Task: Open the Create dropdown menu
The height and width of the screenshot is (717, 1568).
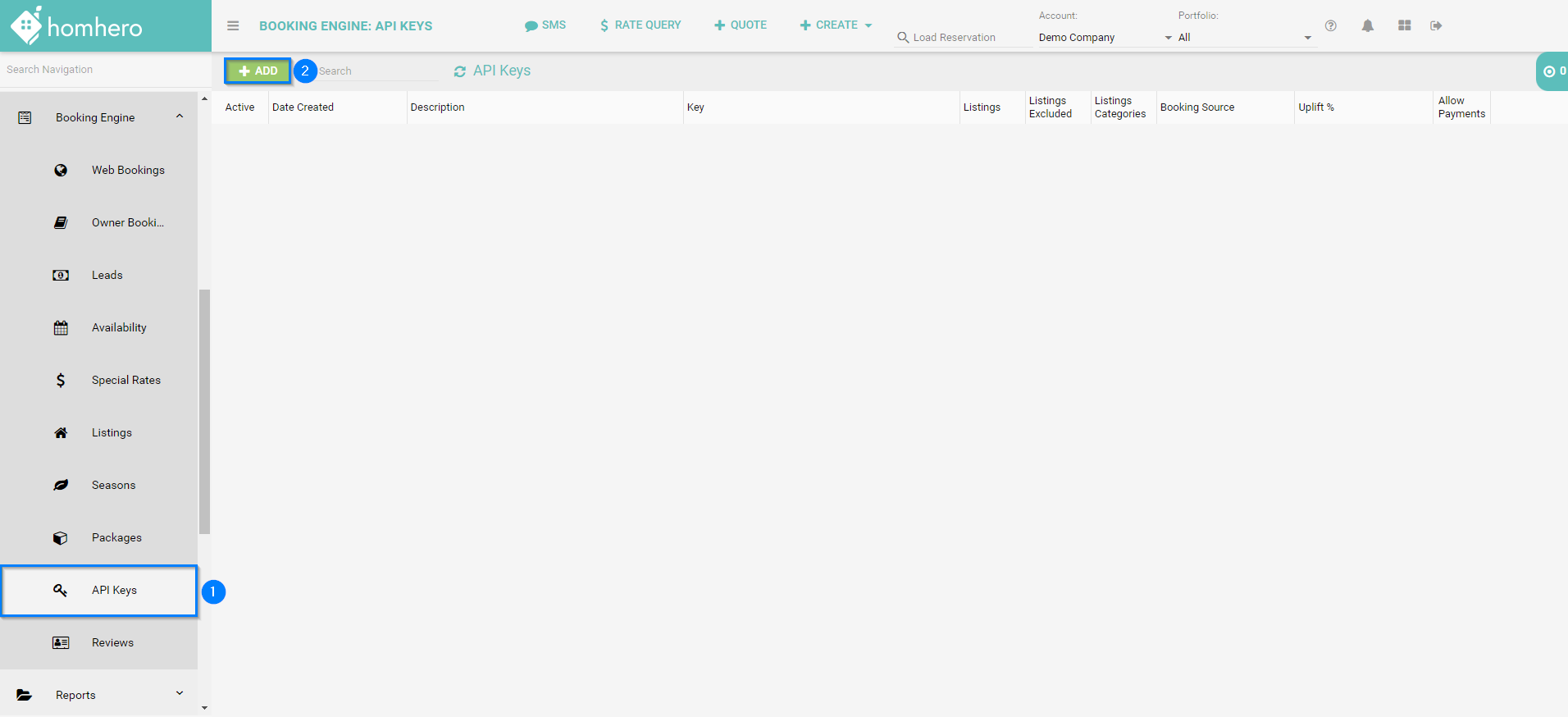Action: (836, 25)
